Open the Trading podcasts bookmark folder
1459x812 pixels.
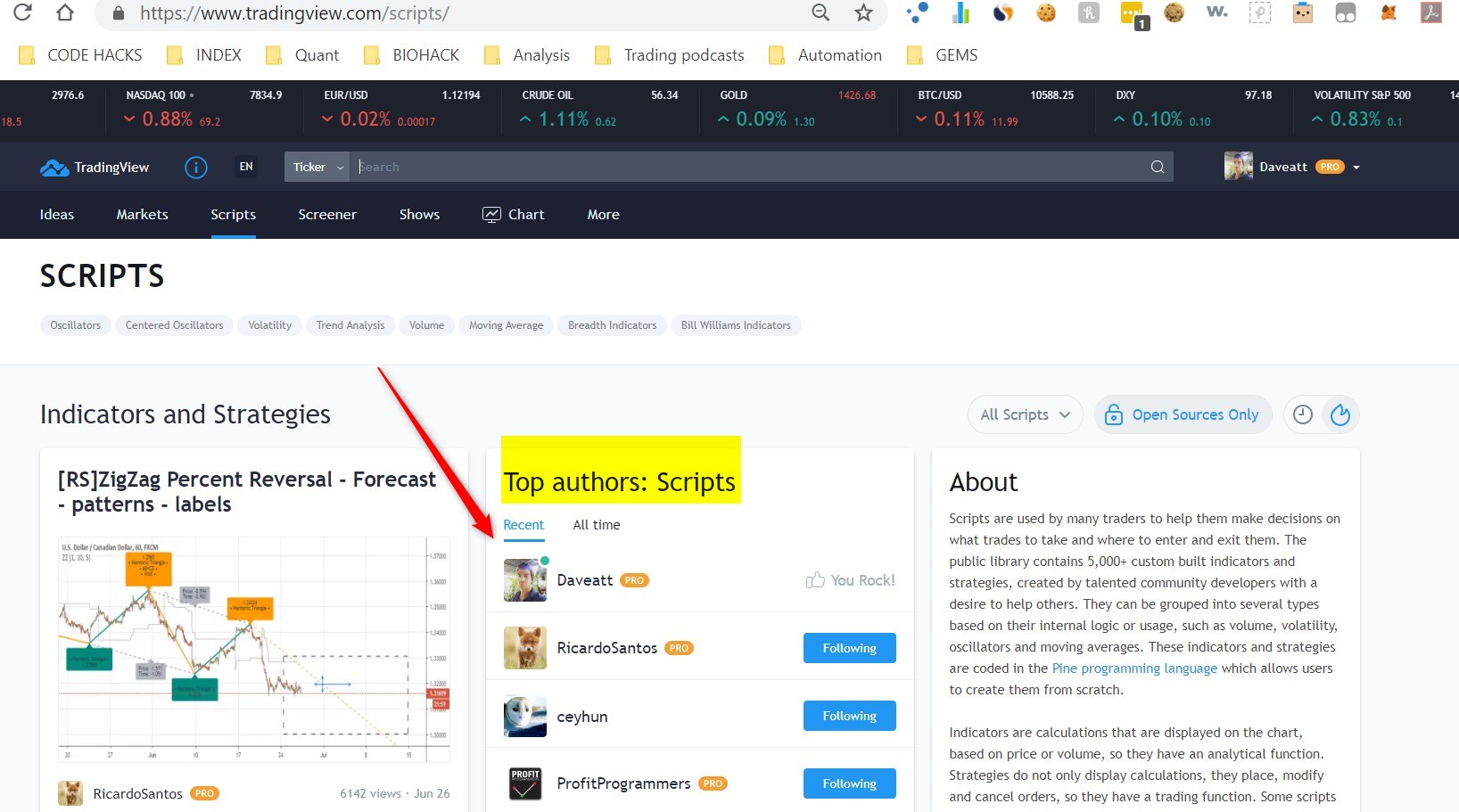pyautogui.click(x=670, y=55)
